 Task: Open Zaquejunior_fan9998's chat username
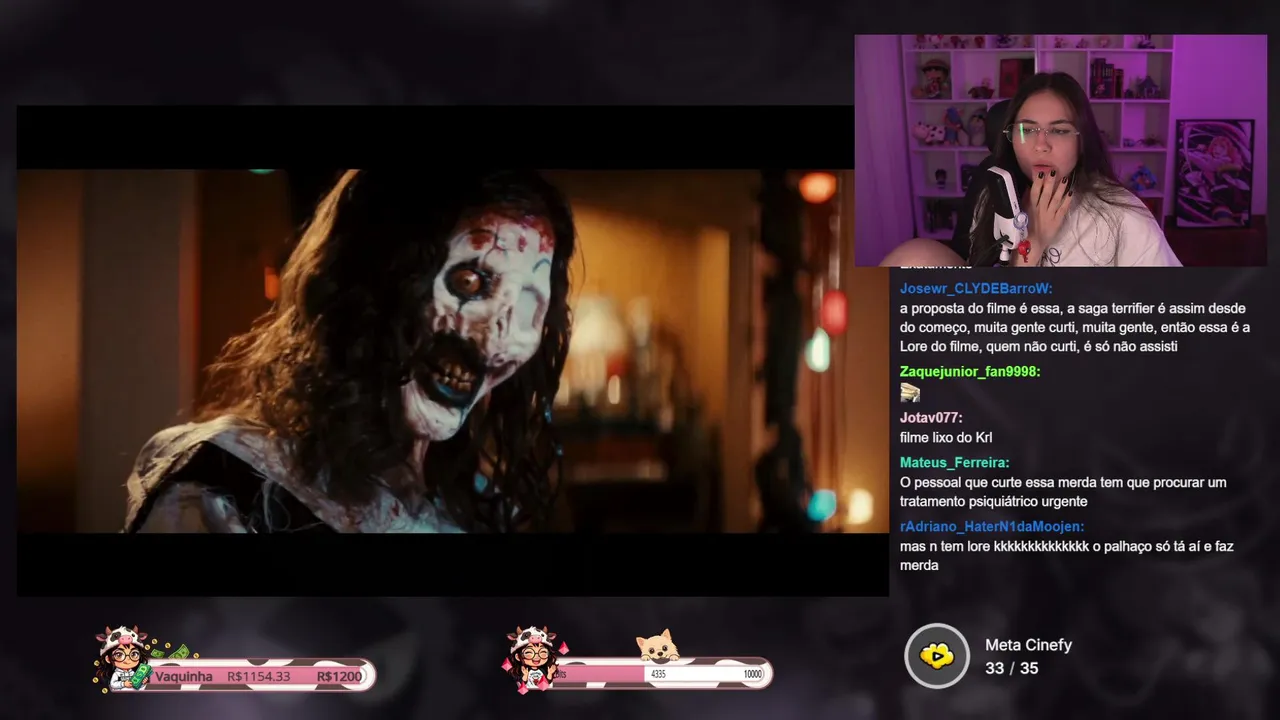coord(970,371)
